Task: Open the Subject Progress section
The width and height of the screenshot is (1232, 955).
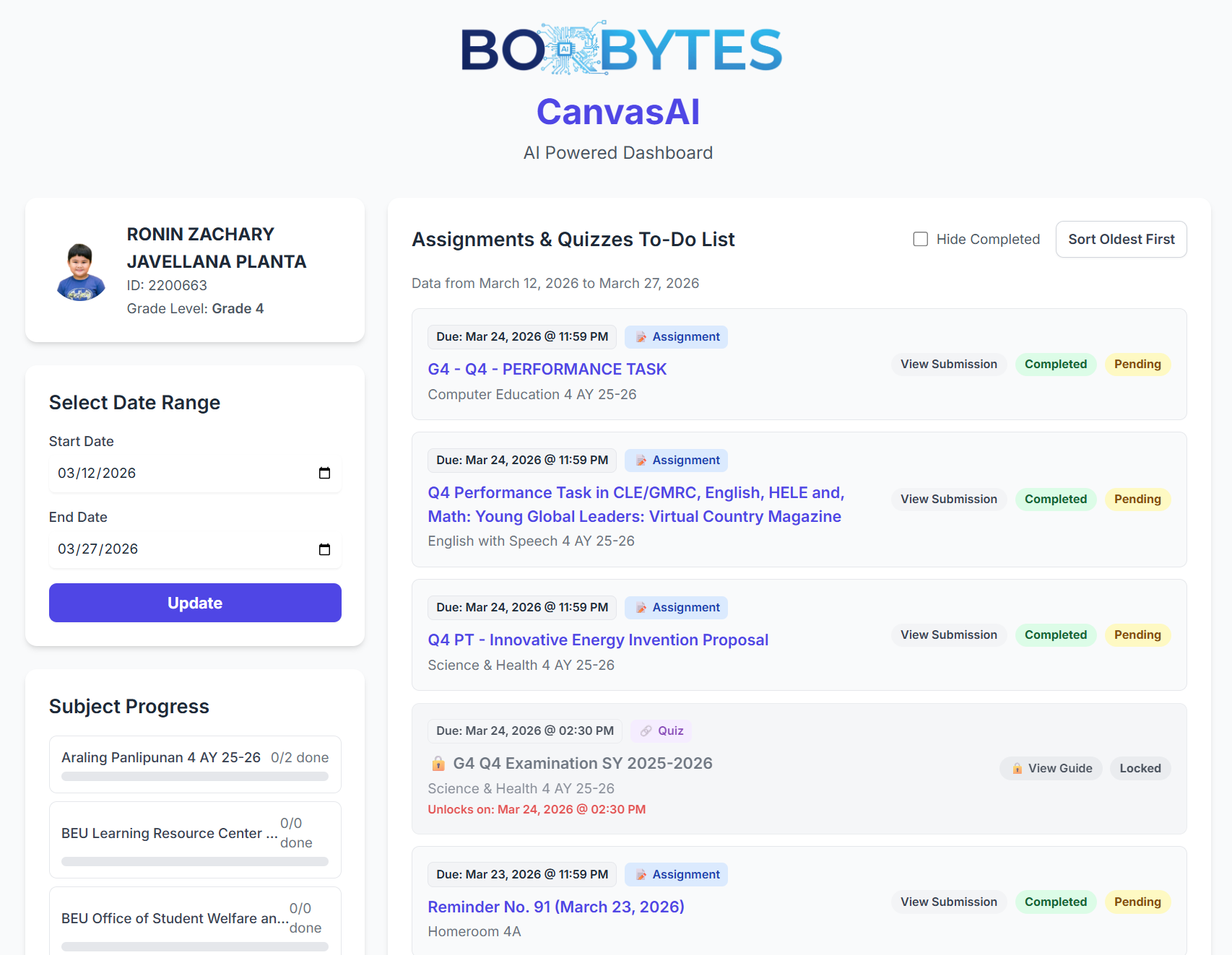Action: (129, 706)
